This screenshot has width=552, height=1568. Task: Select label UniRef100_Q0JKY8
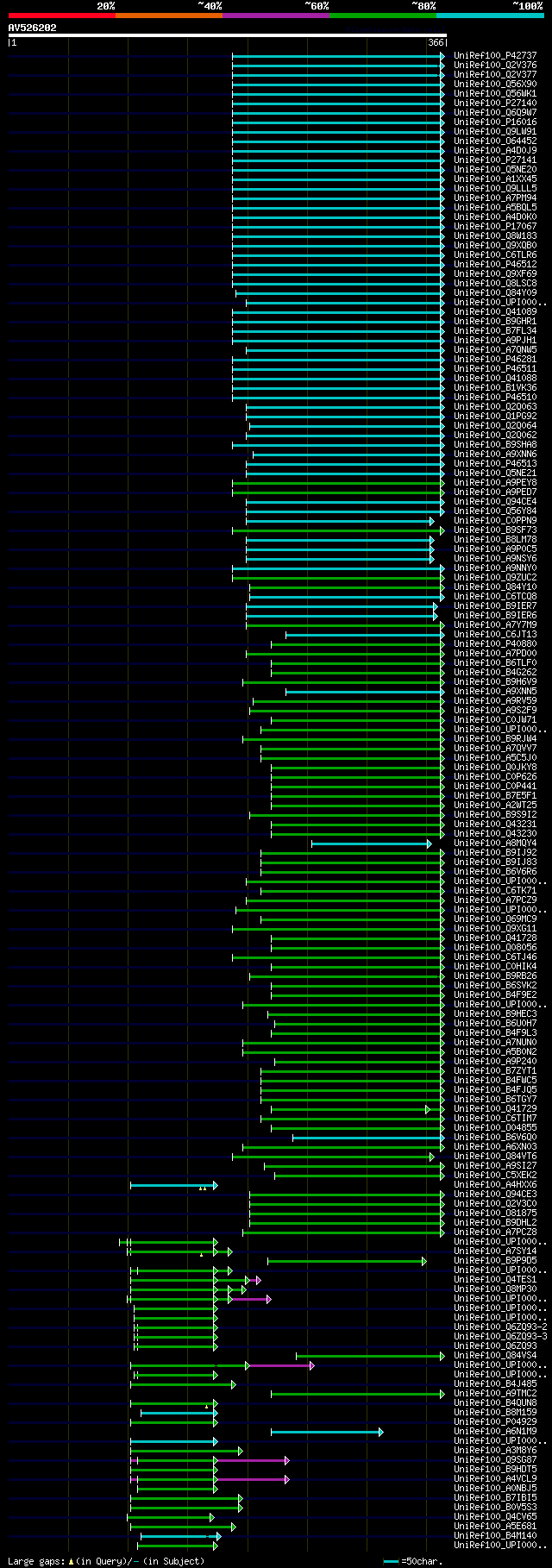(495, 768)
